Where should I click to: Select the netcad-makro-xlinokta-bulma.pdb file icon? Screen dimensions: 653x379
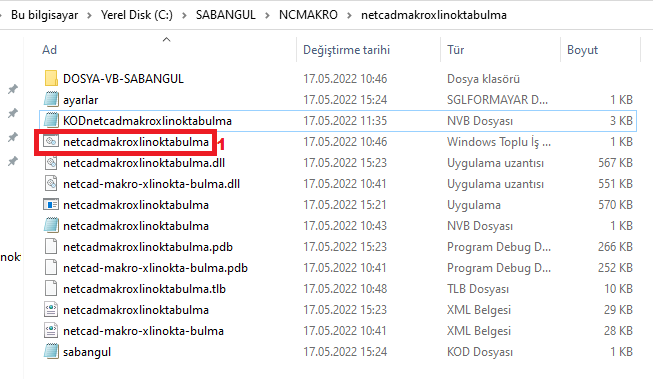(51, 267)
